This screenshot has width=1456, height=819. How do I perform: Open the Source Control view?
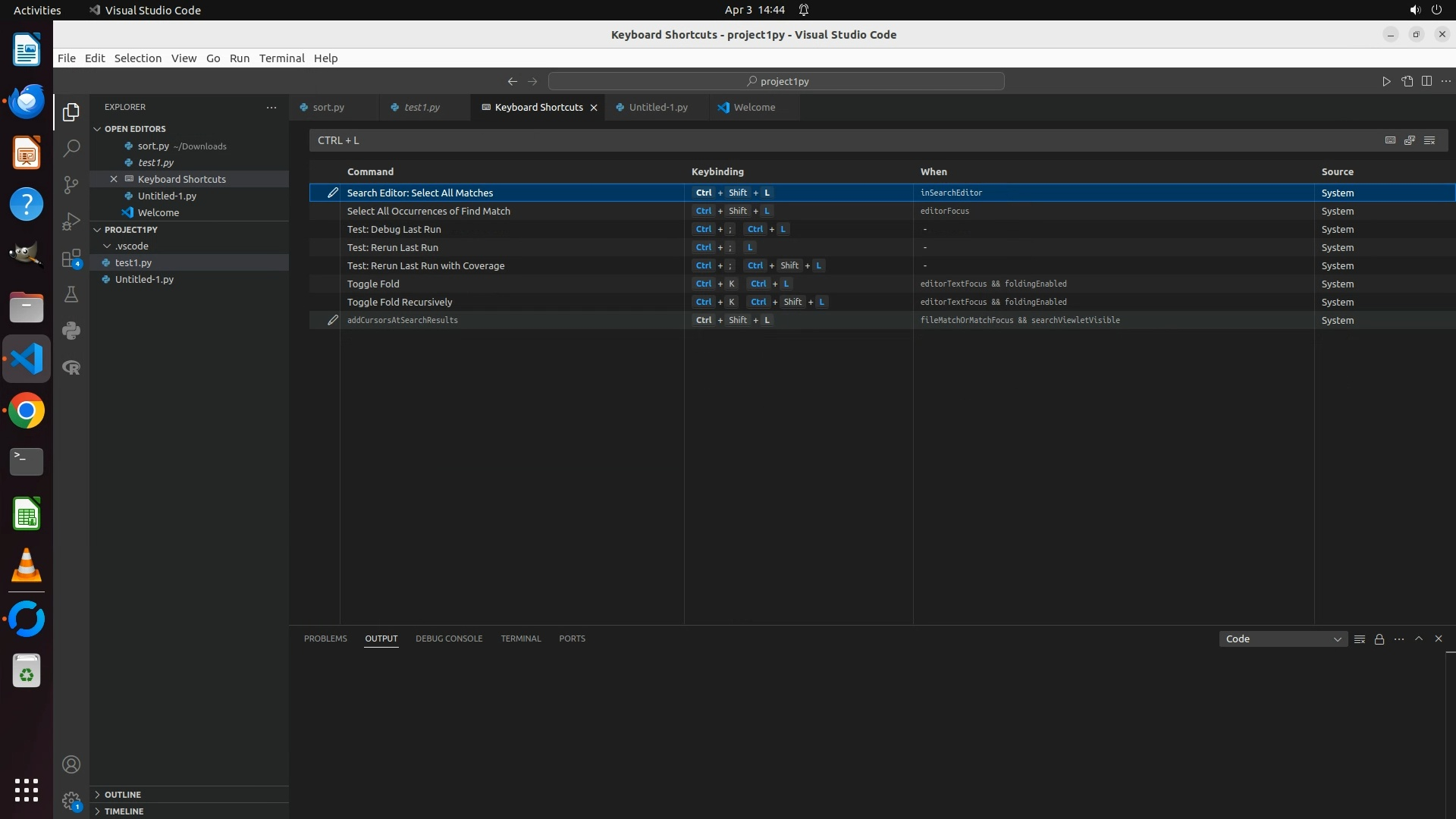[71, 185]
